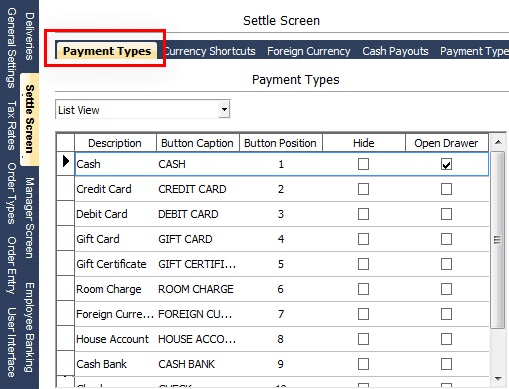Enable Open Drawer for Debit Card
This screenshot has width=509, height=389.
tap(446, 214)
